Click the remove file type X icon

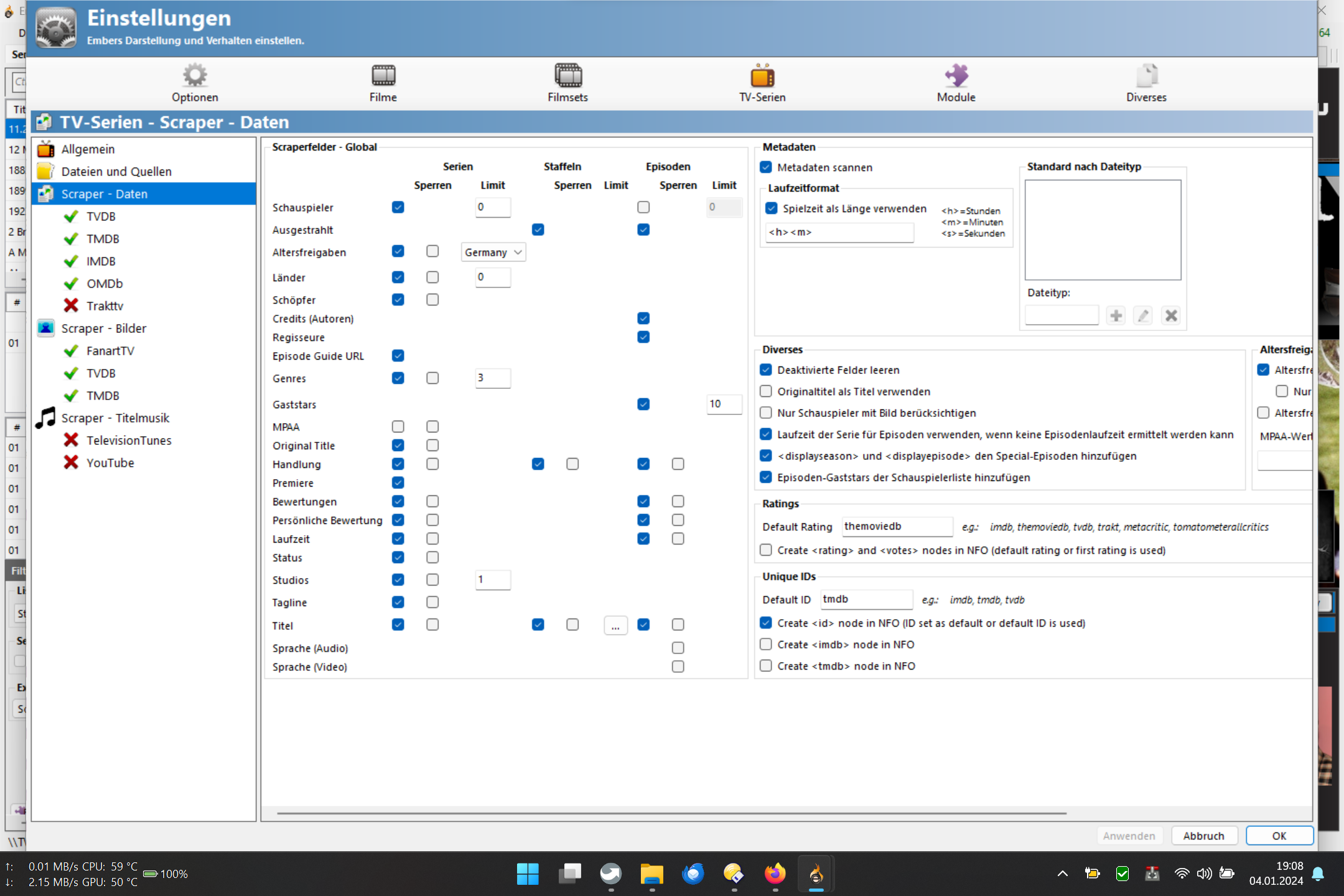point(1171,315)
